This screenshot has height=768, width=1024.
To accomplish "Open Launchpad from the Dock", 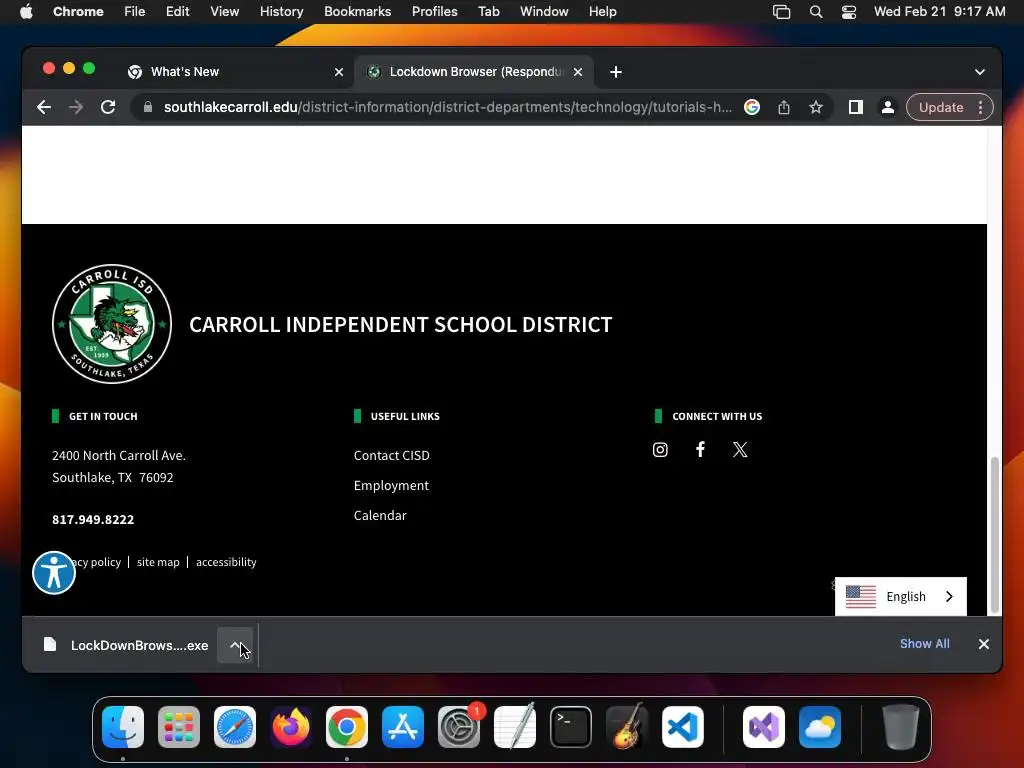I will pyautogui.click(x=179, y=727).
